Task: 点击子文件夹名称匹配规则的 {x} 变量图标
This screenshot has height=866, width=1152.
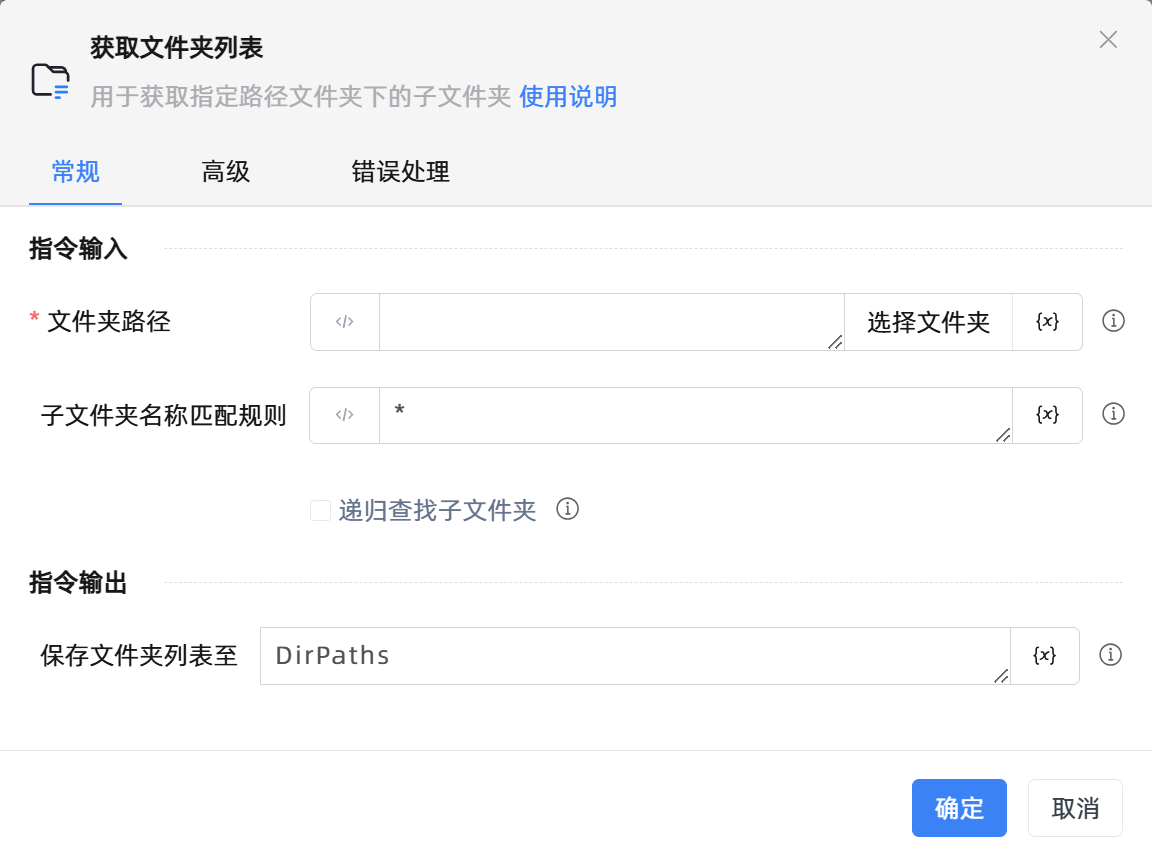Action: click(x=1046, y=415)
